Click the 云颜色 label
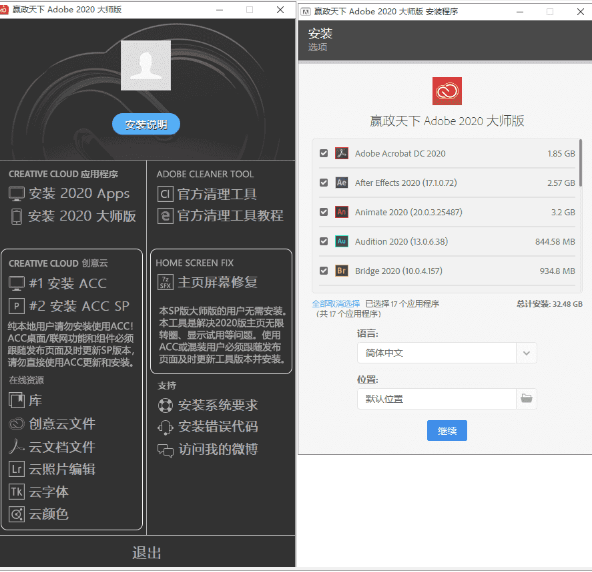The image size is (592, 572). [x=49, y=514]
